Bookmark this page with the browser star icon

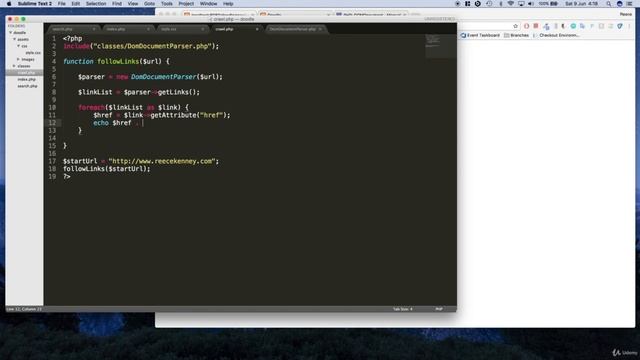point(516,26)
